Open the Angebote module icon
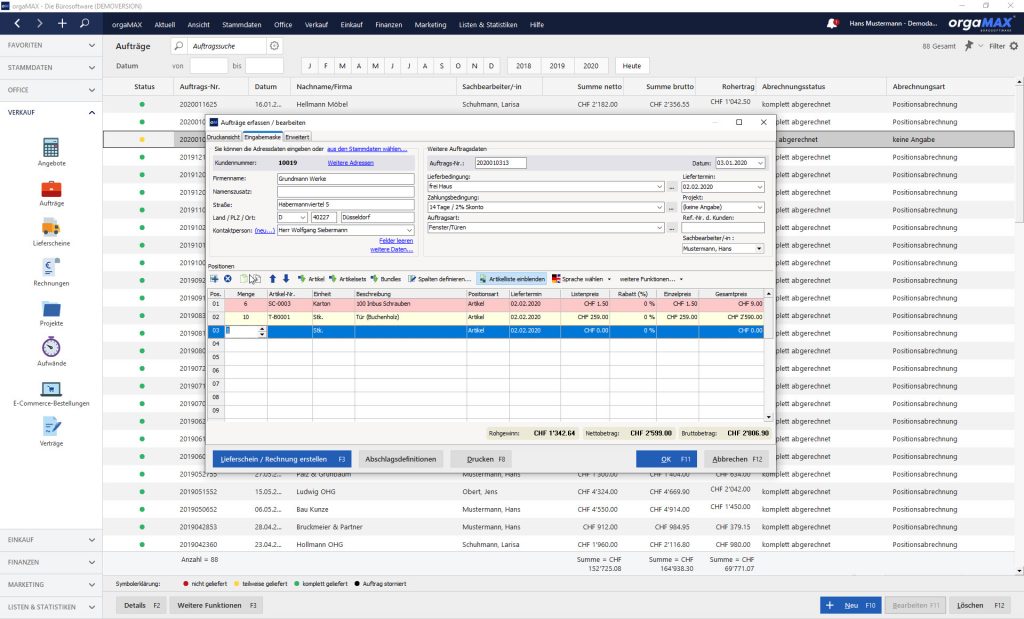 tap(51, 147)
